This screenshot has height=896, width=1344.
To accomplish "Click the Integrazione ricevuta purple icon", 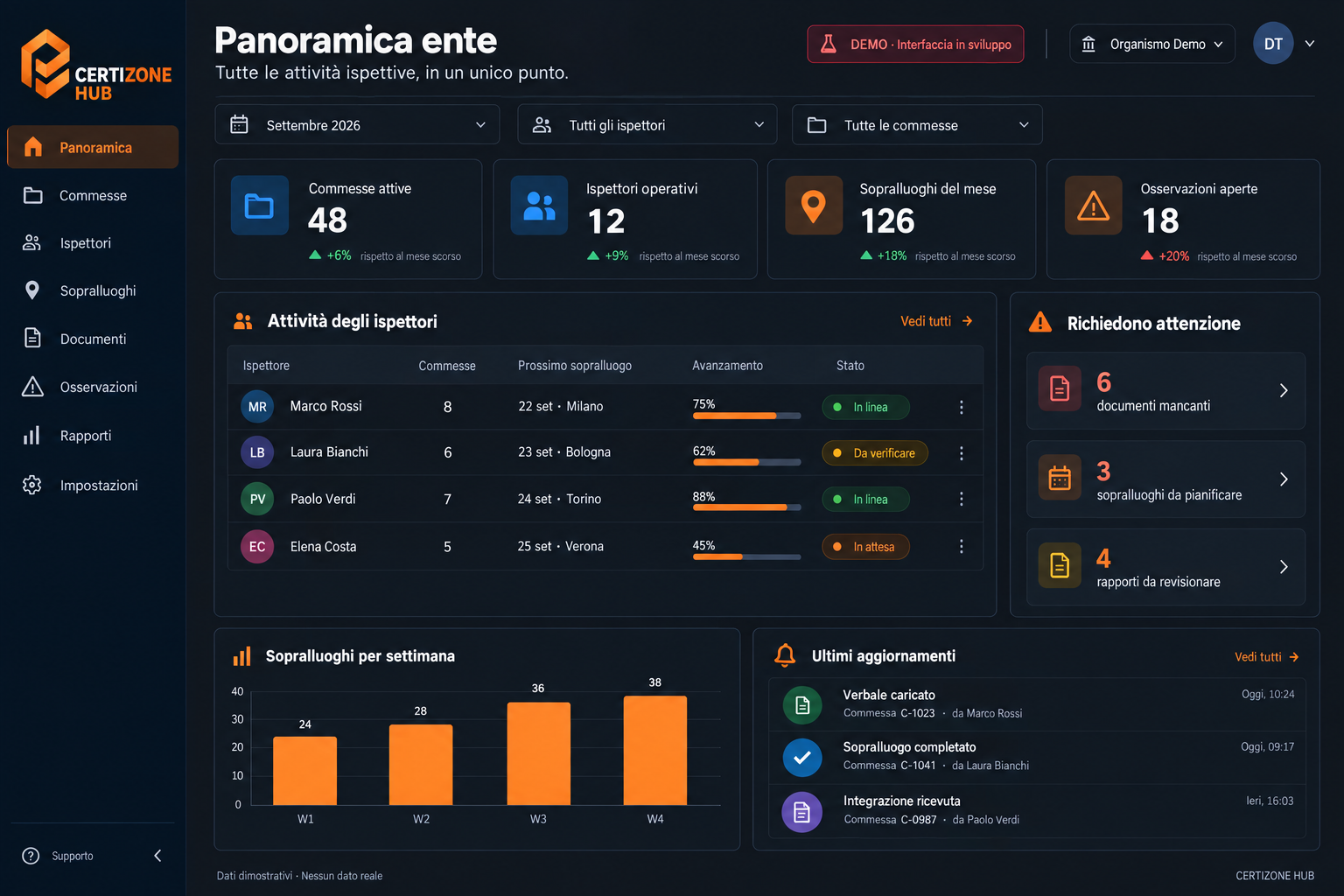I will (802, 813).
